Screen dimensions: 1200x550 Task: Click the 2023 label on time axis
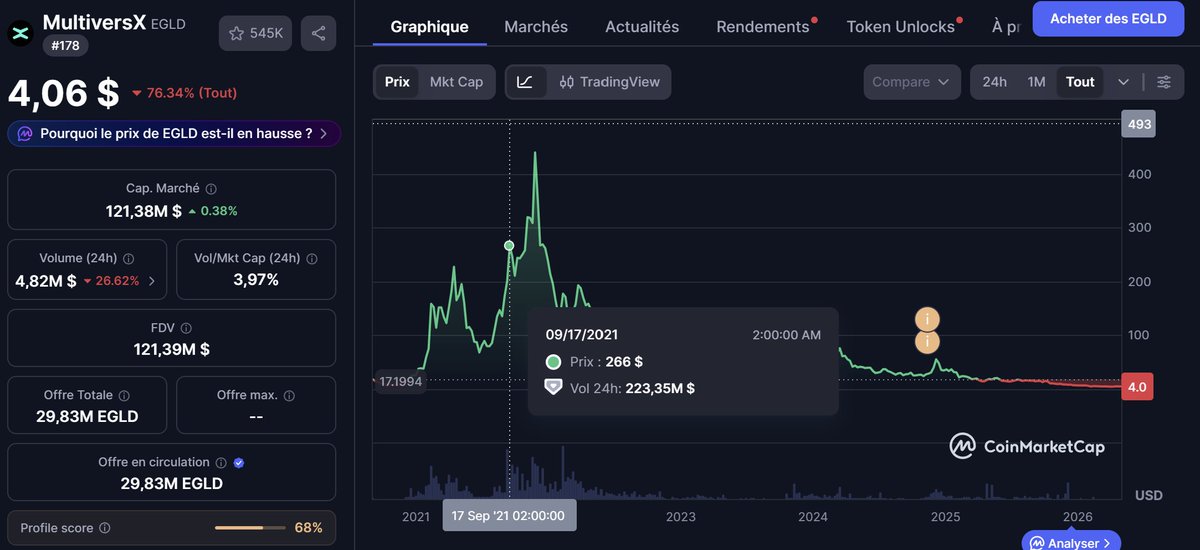pyautogui.click(x=681, y=517)
